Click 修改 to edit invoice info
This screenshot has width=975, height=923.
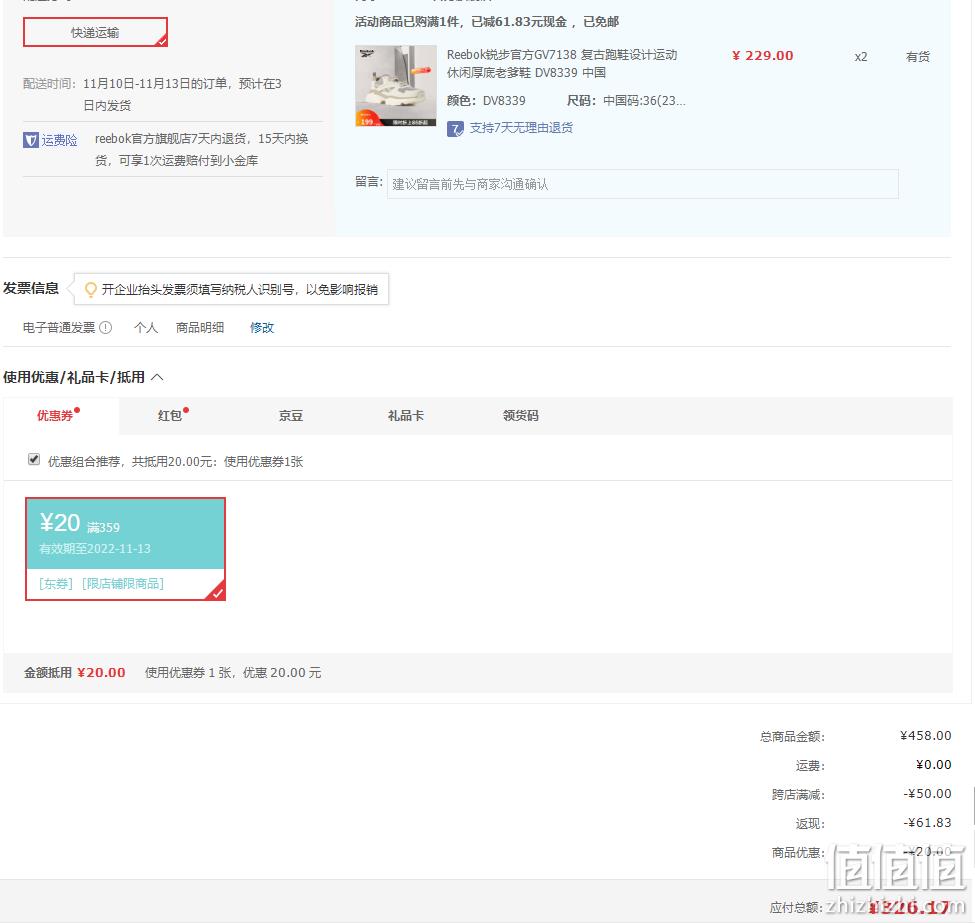click(x=262, y=327)
